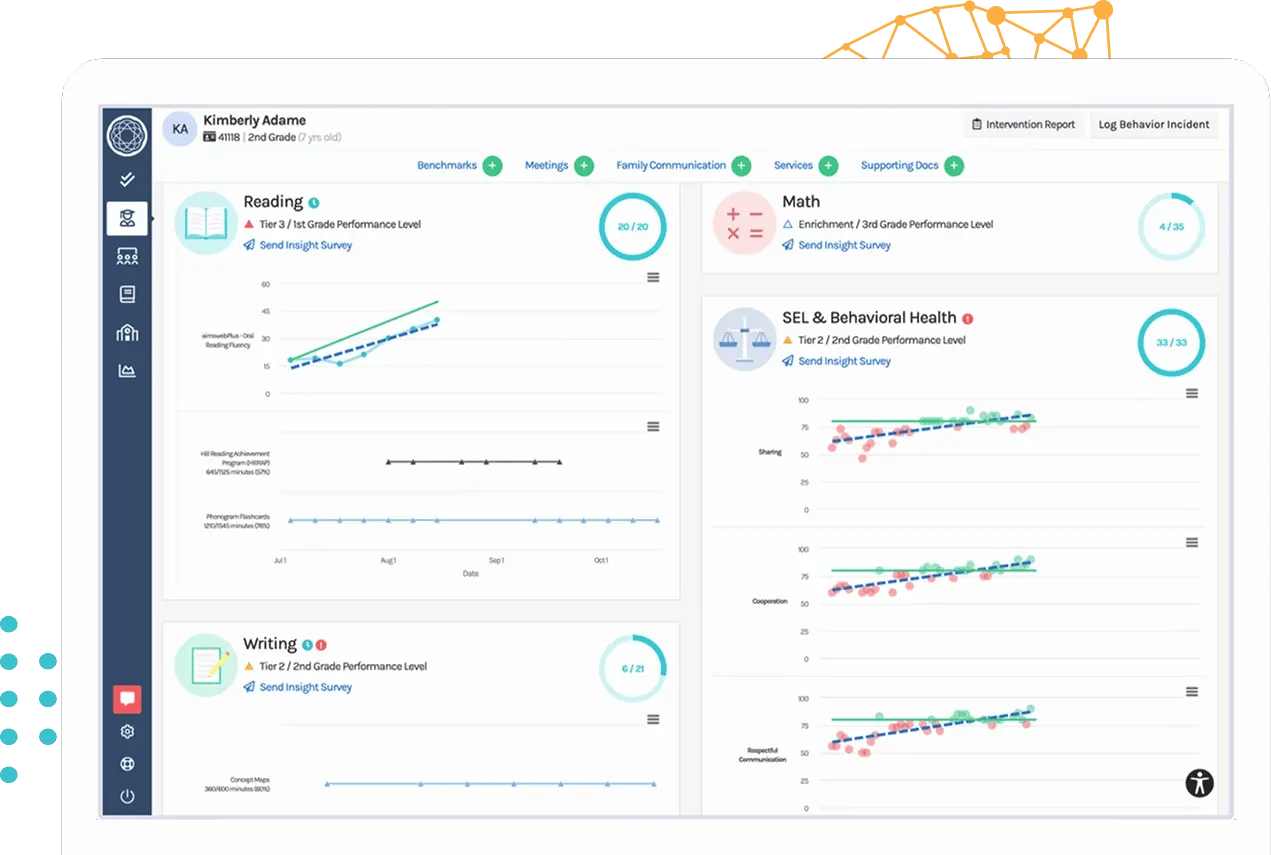Open the notebook icon in the sidebar

point(126,293)
